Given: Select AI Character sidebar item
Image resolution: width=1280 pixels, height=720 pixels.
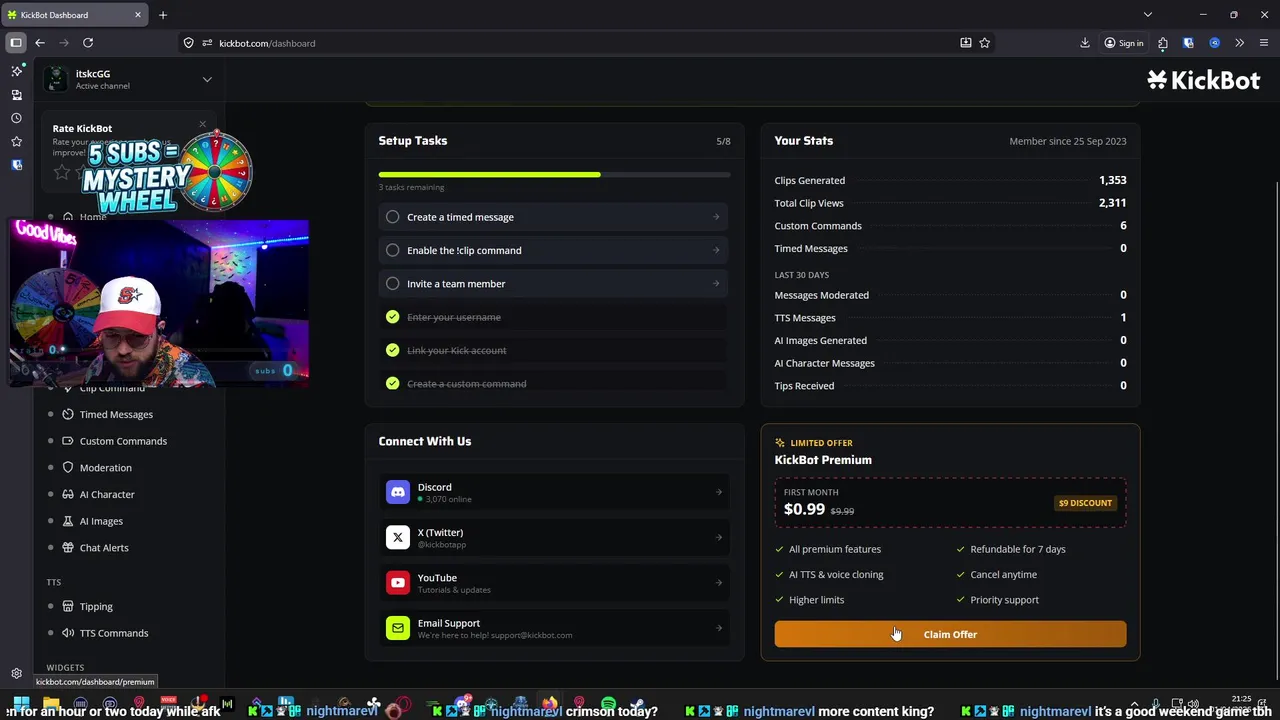Looking at the screenshot, I should tap(107, 494).
